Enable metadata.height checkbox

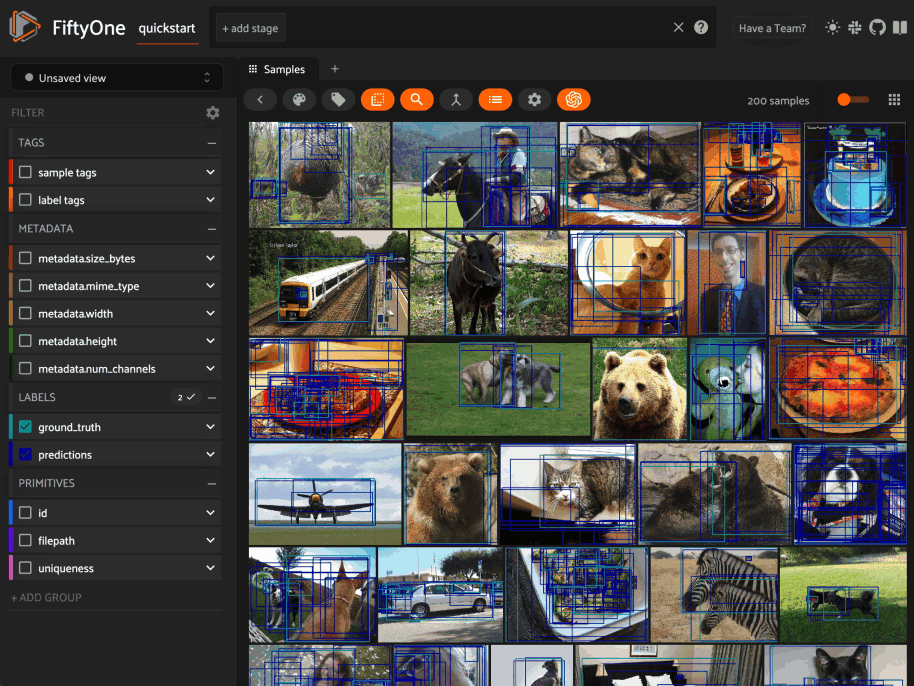(x=25, y=340)
